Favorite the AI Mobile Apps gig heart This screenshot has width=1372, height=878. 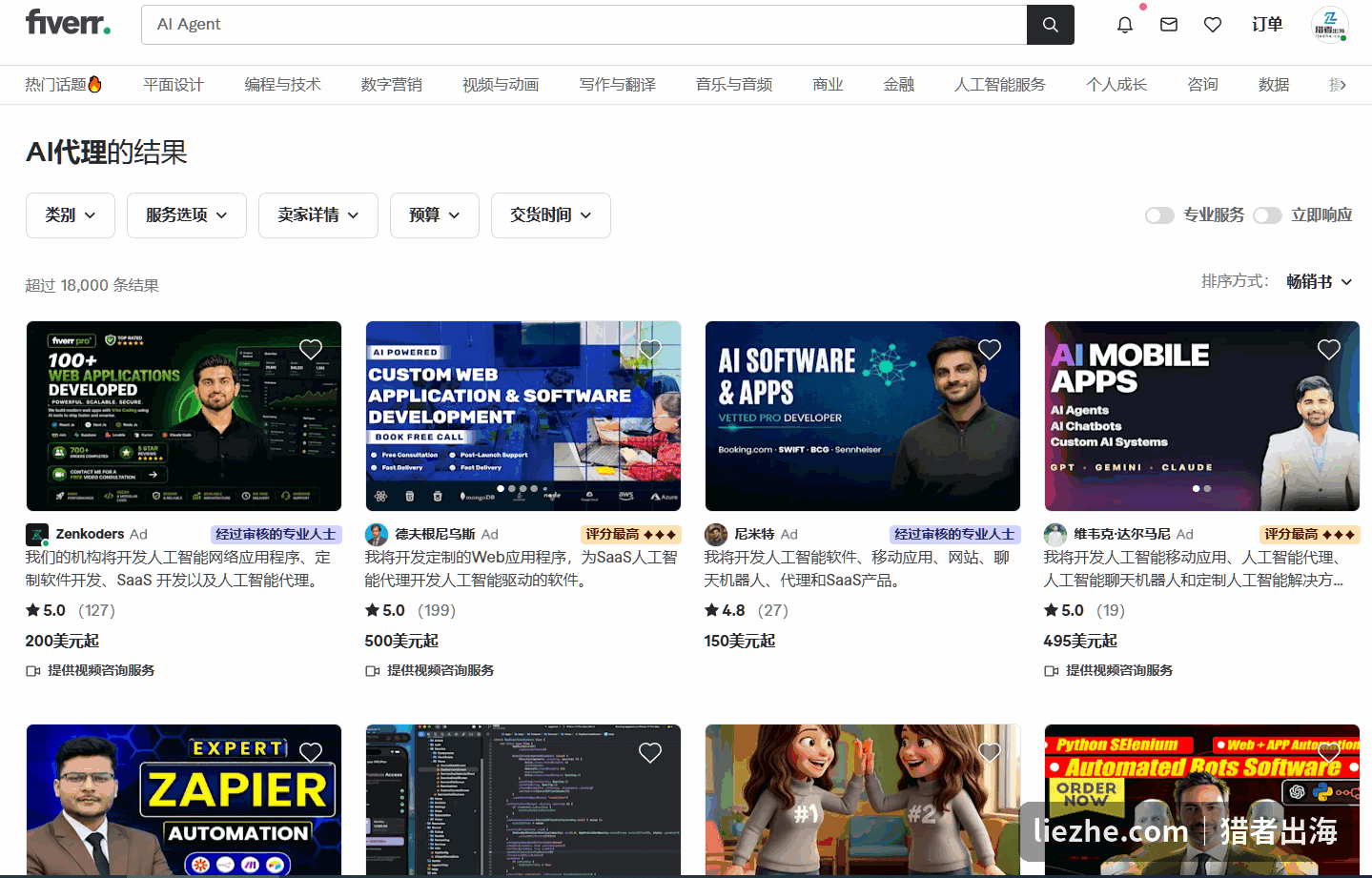(1329, 350)
